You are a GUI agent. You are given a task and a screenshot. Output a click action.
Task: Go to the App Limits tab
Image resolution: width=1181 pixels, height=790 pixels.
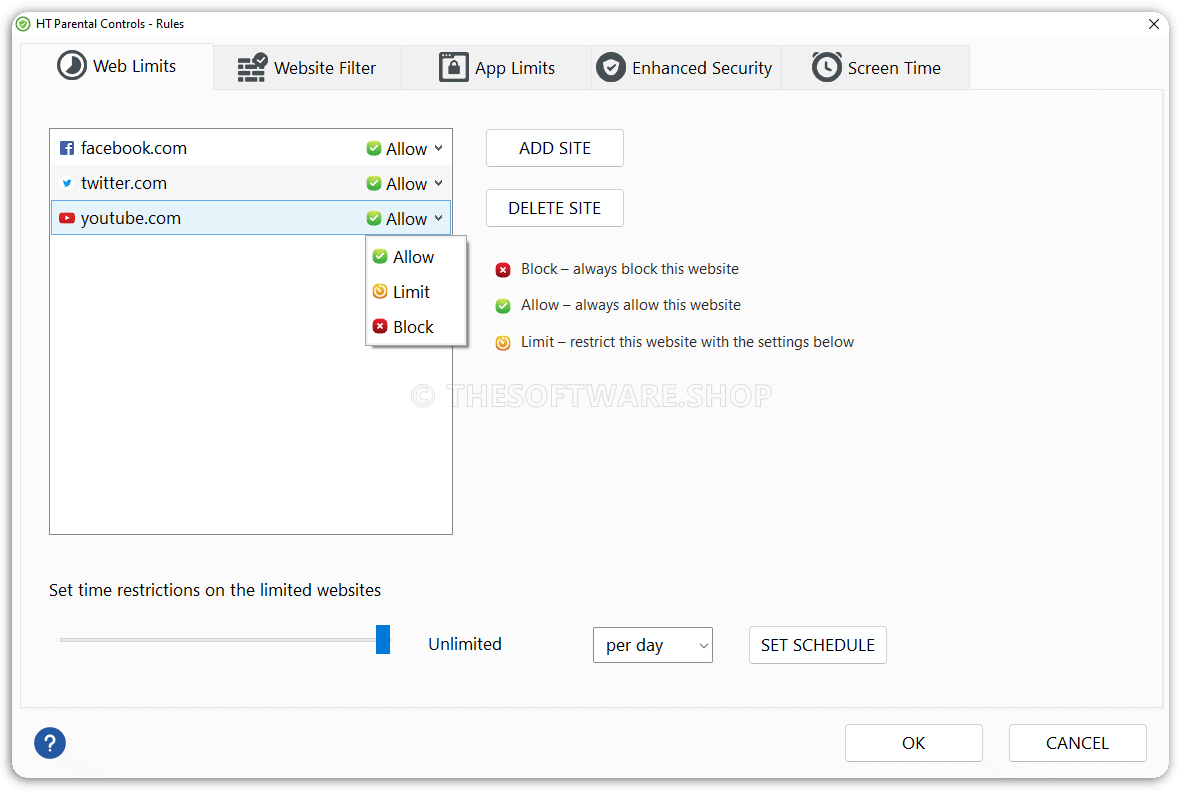pos(497,68)
